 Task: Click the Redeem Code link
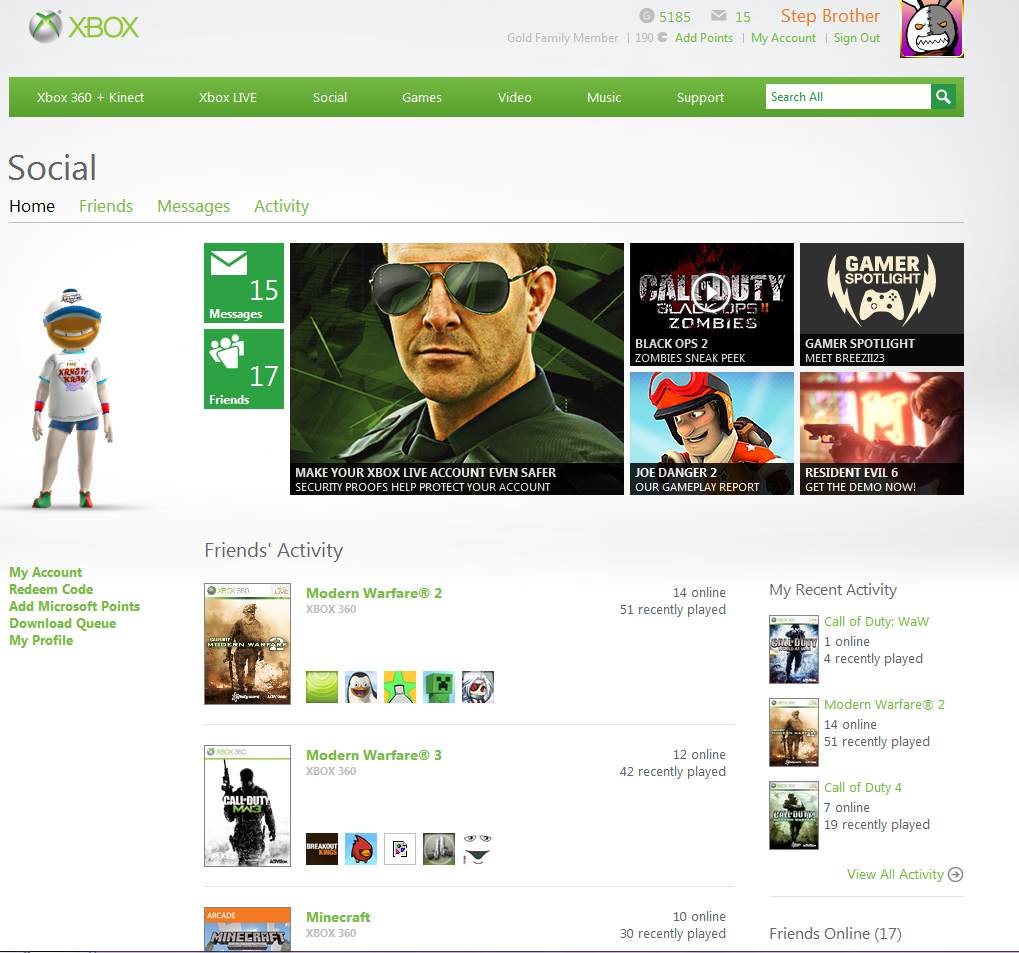(x=51, y=589)
